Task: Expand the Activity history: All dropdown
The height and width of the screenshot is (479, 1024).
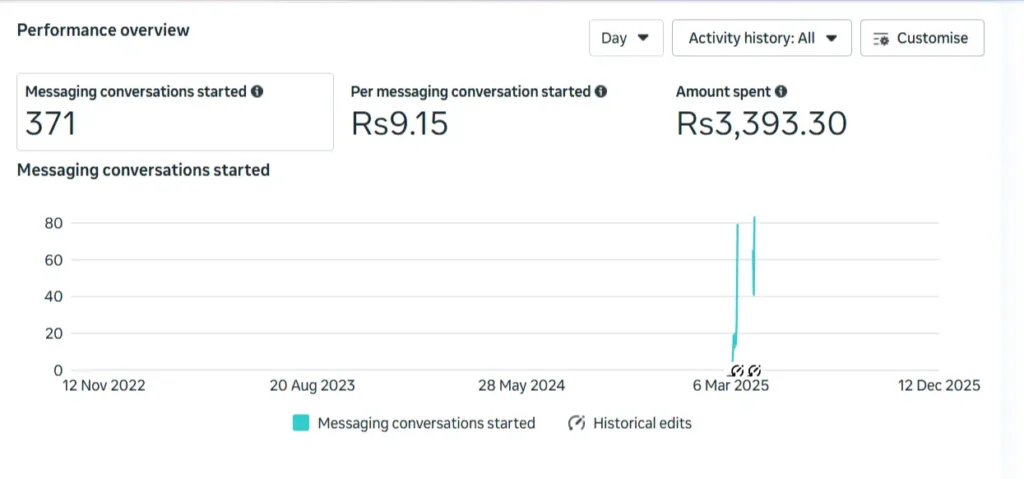Action: 761,38
